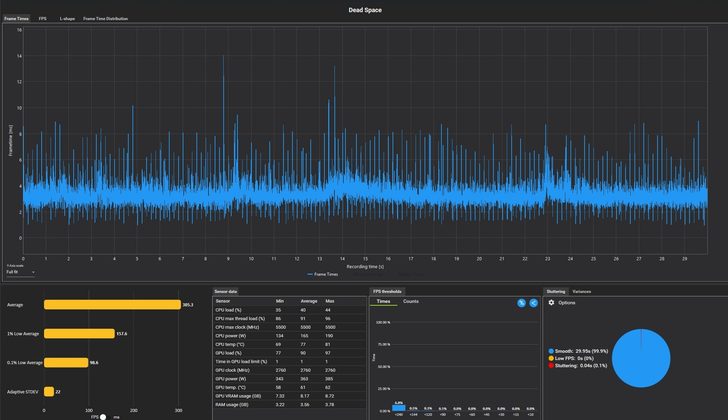The width and height of the screenshot is (728, 420).
Task: Switch to the Counts tab
Action: point(410,302)
